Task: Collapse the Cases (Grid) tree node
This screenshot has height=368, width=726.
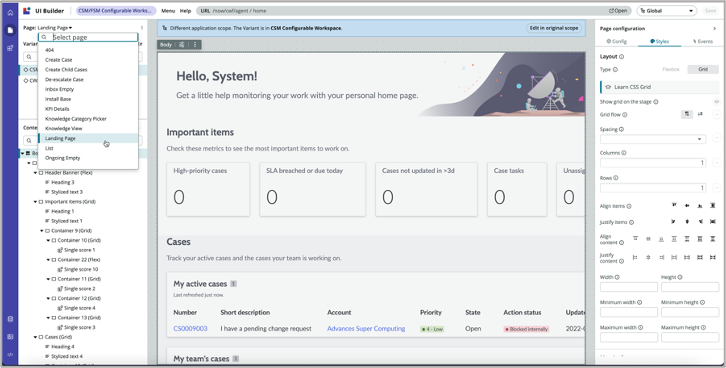Action: click(36, 337)
